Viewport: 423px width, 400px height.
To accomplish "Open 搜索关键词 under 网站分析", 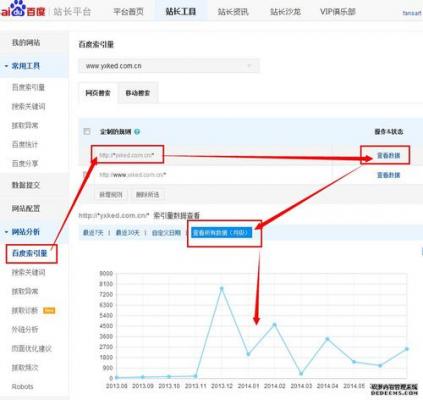I will pos(28,272).
